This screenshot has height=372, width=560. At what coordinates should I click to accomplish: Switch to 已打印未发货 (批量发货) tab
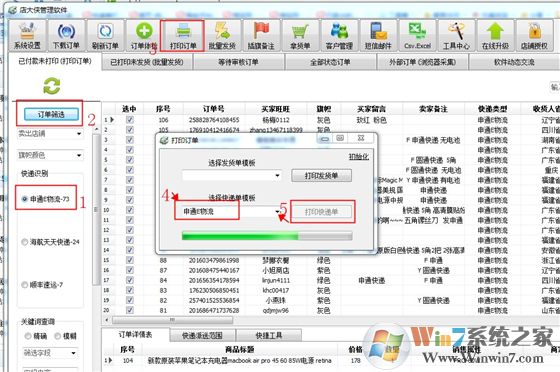[147, 62]
